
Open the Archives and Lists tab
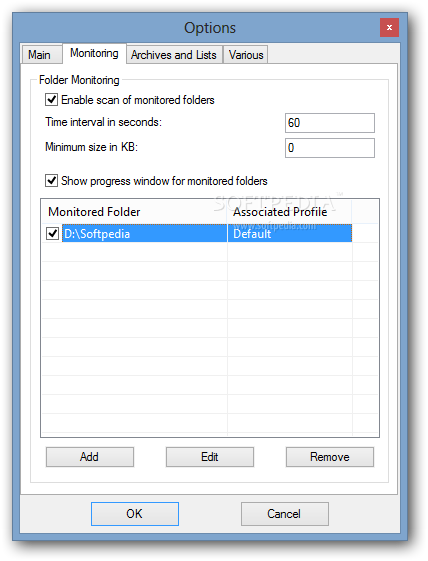[174, 55]
